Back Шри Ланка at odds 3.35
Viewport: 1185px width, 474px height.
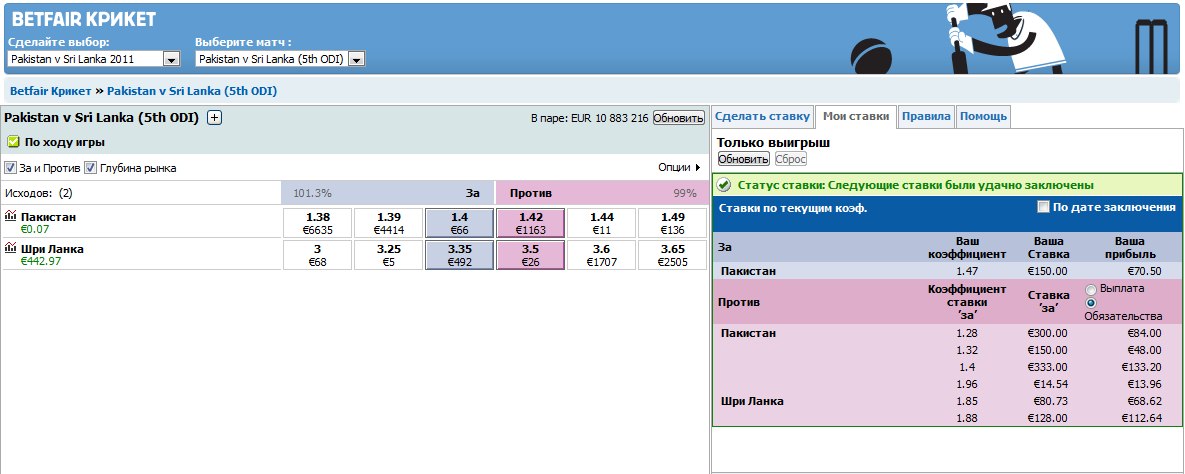click(459, 255)
